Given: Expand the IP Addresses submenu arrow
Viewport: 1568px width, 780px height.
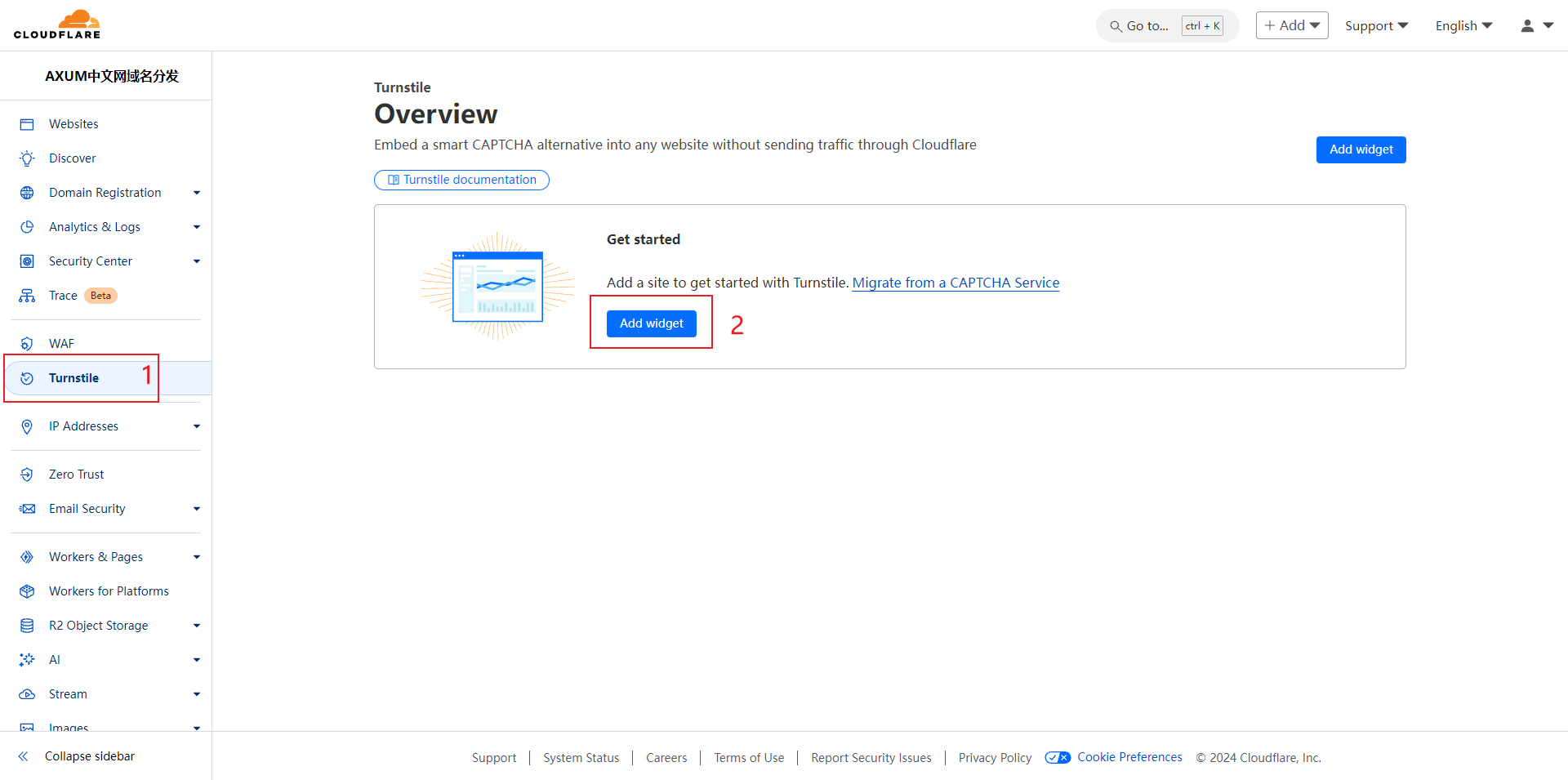Looking at the screenshot, I should [x=197, y=426].
